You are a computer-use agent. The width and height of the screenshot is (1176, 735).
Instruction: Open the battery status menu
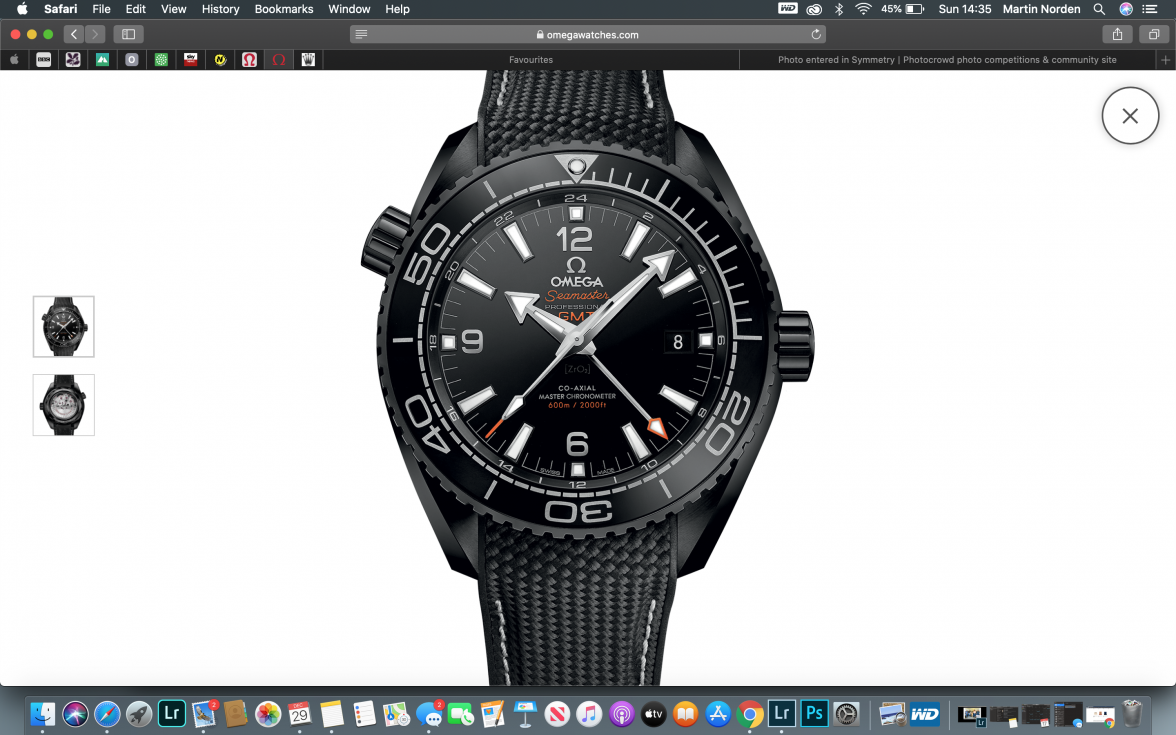click(902, 9)
